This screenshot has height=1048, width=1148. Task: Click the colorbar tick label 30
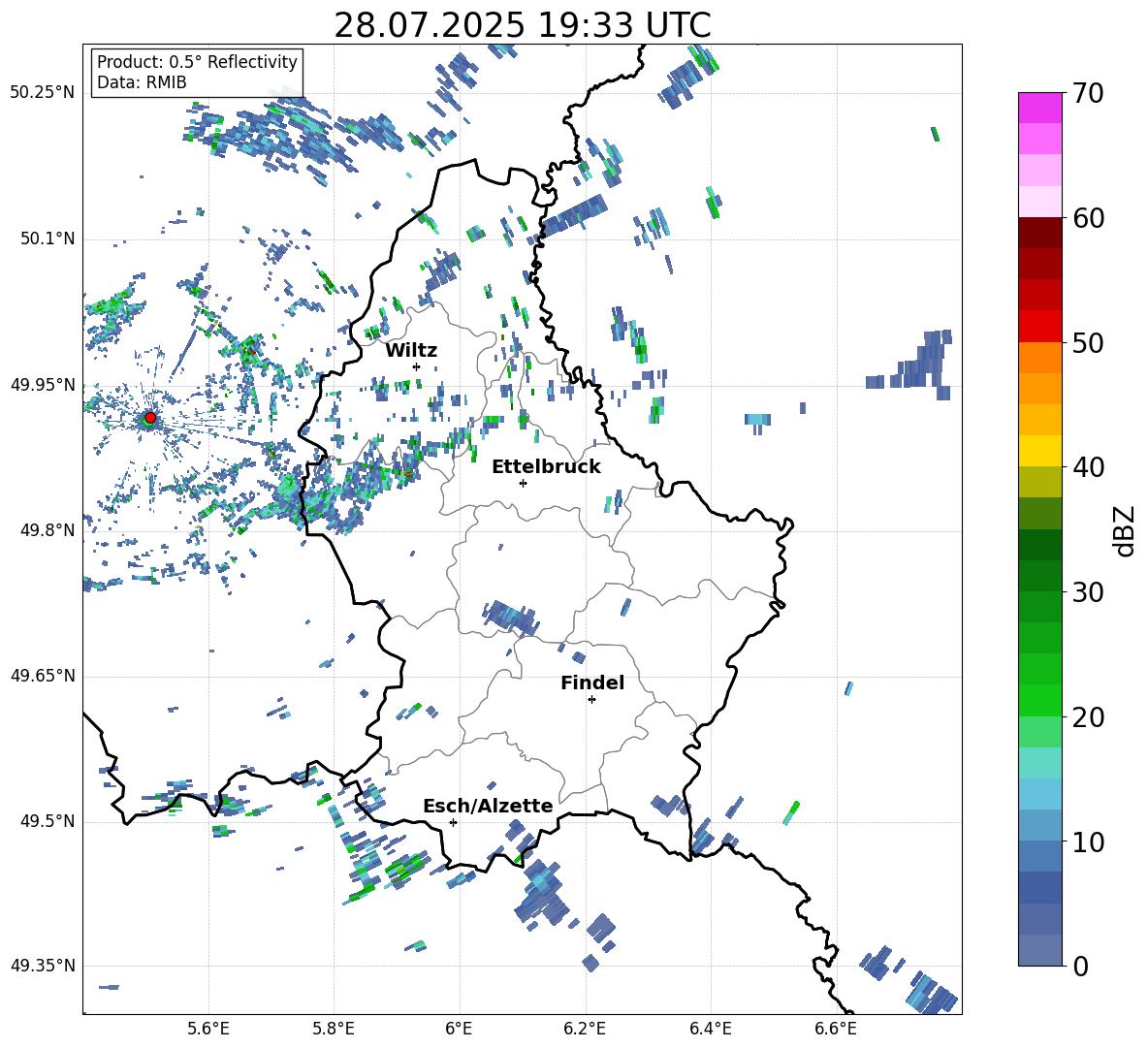(1087, 592)
